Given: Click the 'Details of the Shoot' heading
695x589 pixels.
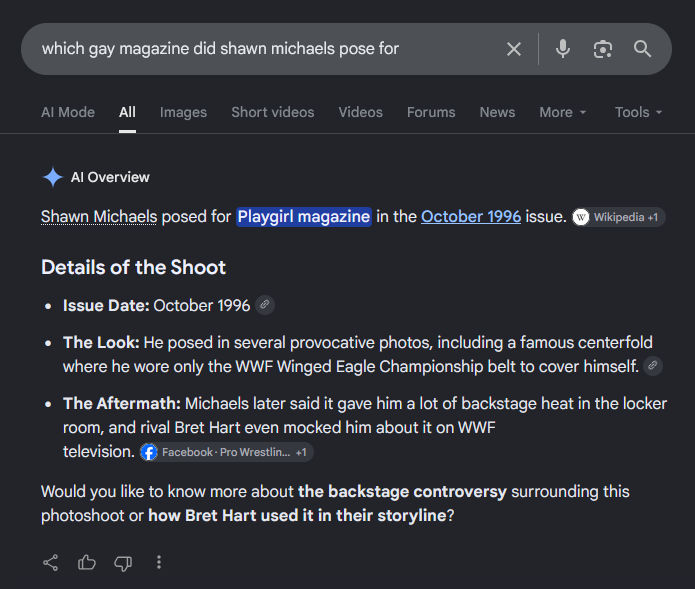Looking at the screenshot, I should click(x=133, y=267).
